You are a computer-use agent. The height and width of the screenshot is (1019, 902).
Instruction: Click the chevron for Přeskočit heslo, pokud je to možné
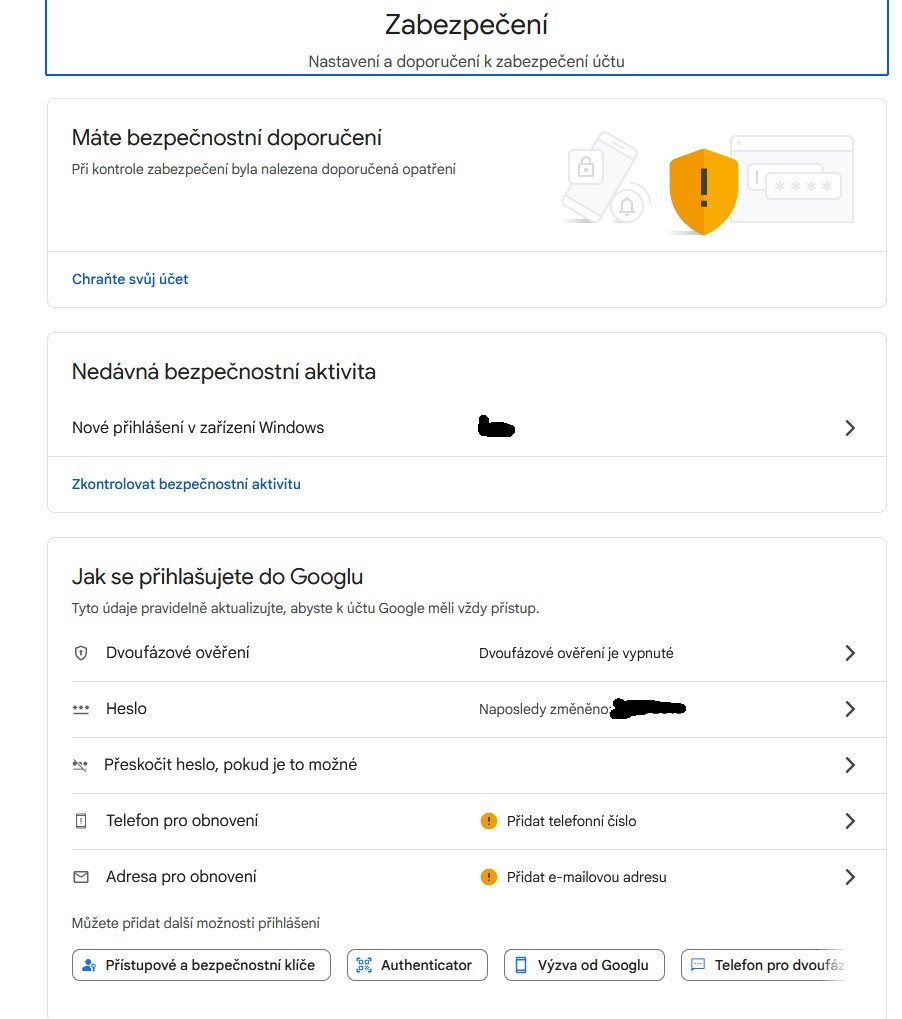pyautogui.click(x=850, y=765)
